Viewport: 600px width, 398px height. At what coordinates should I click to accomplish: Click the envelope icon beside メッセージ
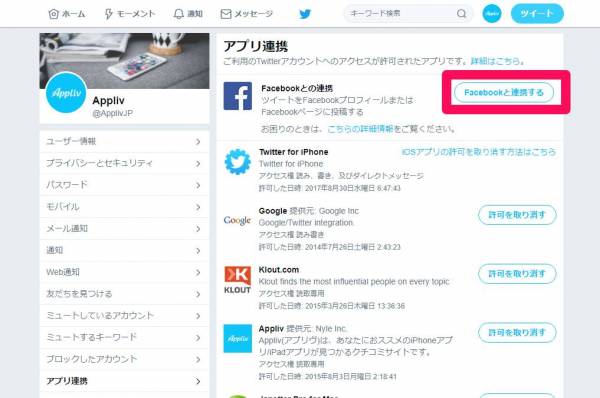click(226, 14)
